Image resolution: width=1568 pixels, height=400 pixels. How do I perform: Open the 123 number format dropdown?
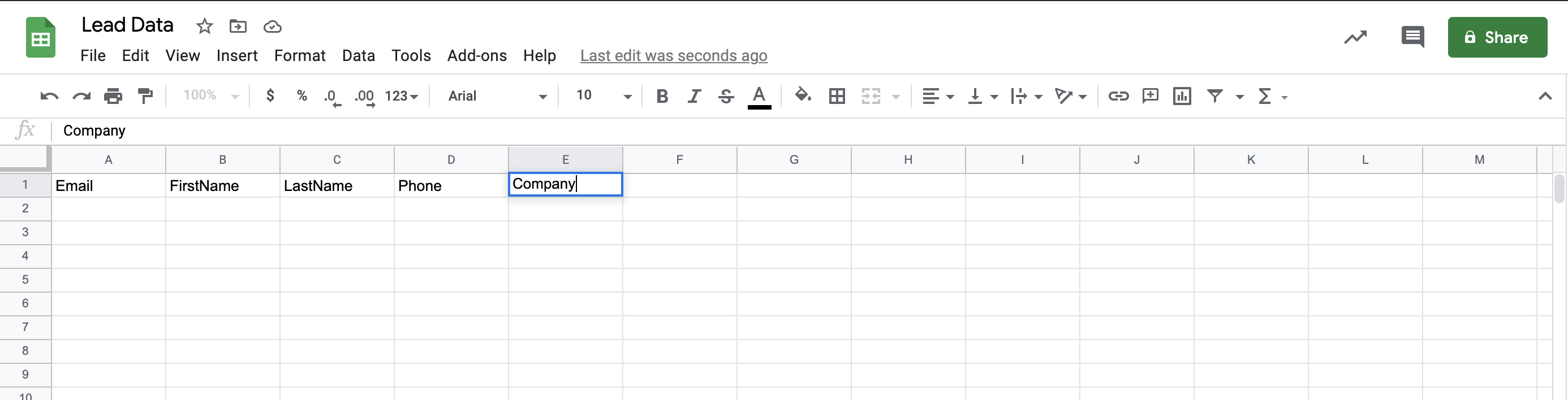(x=401, y=96)
